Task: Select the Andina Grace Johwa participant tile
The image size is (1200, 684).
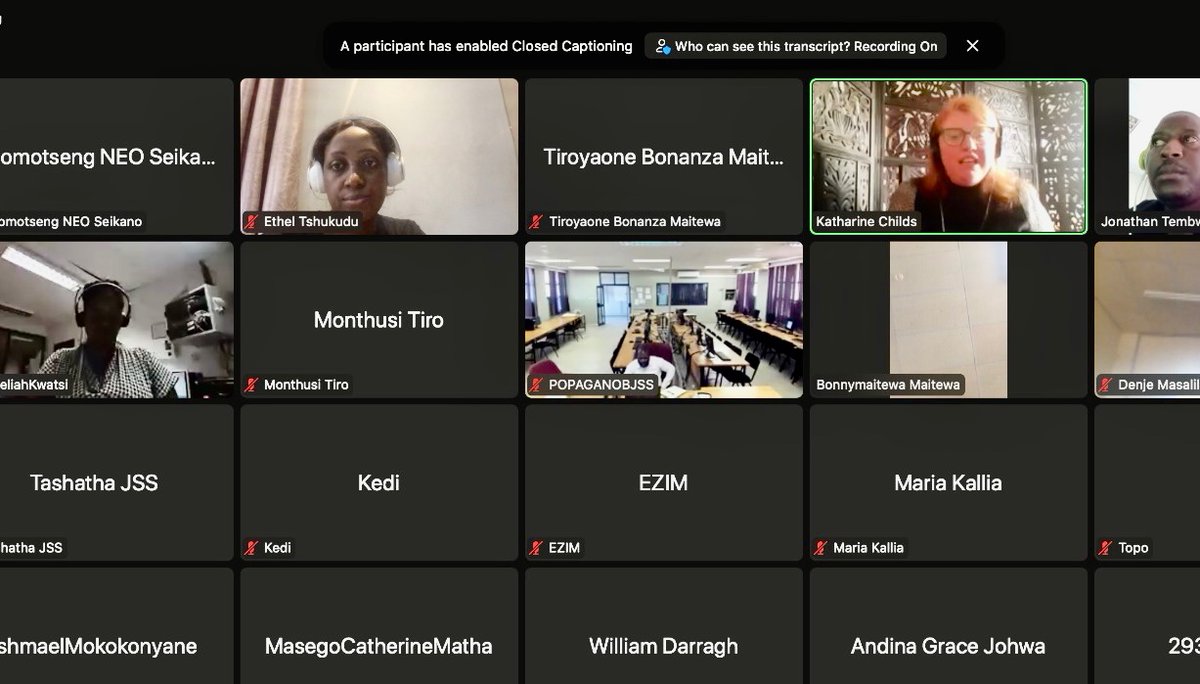Action: pos(948,626)
